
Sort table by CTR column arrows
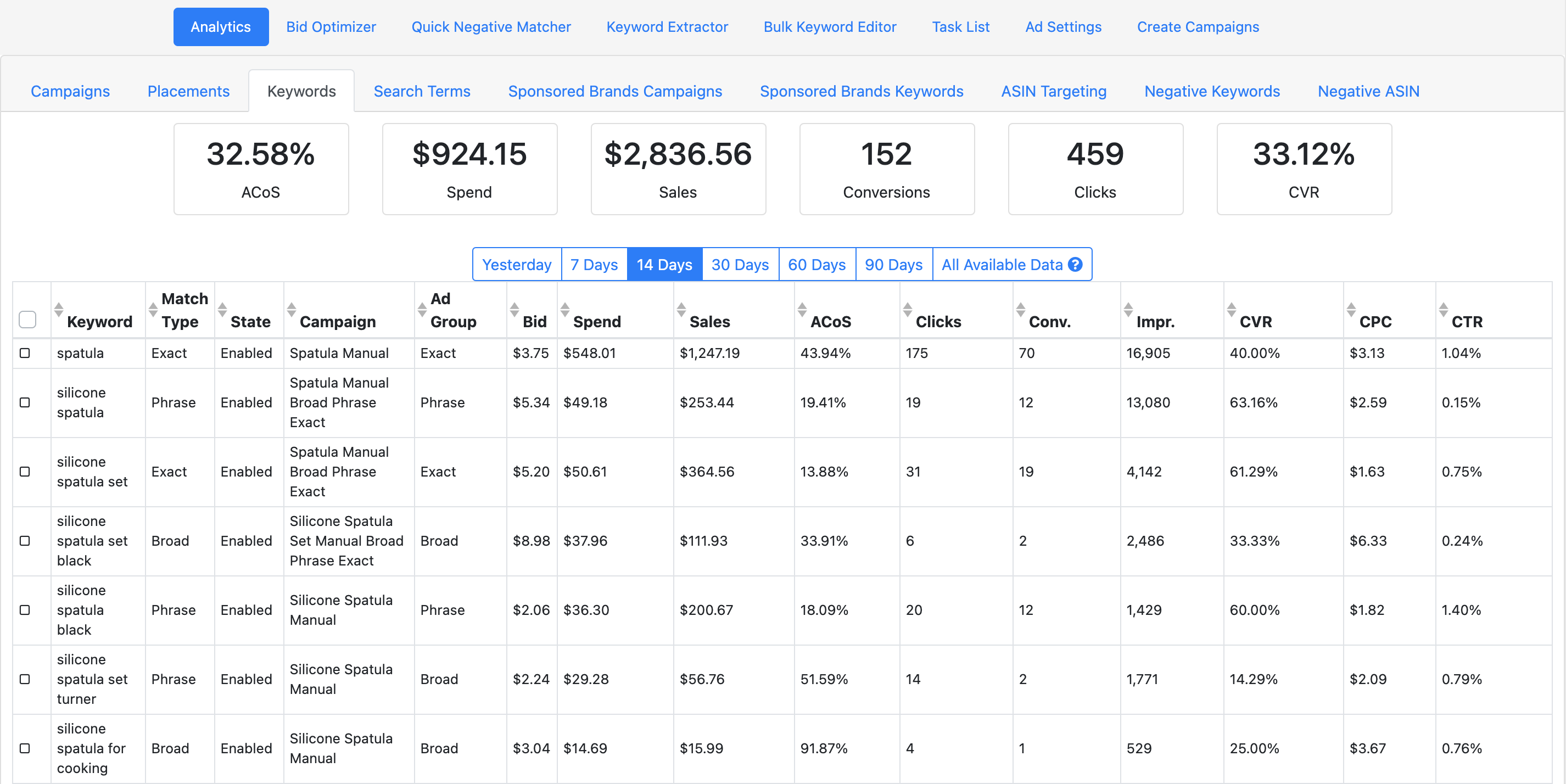tap(1444, 310)
